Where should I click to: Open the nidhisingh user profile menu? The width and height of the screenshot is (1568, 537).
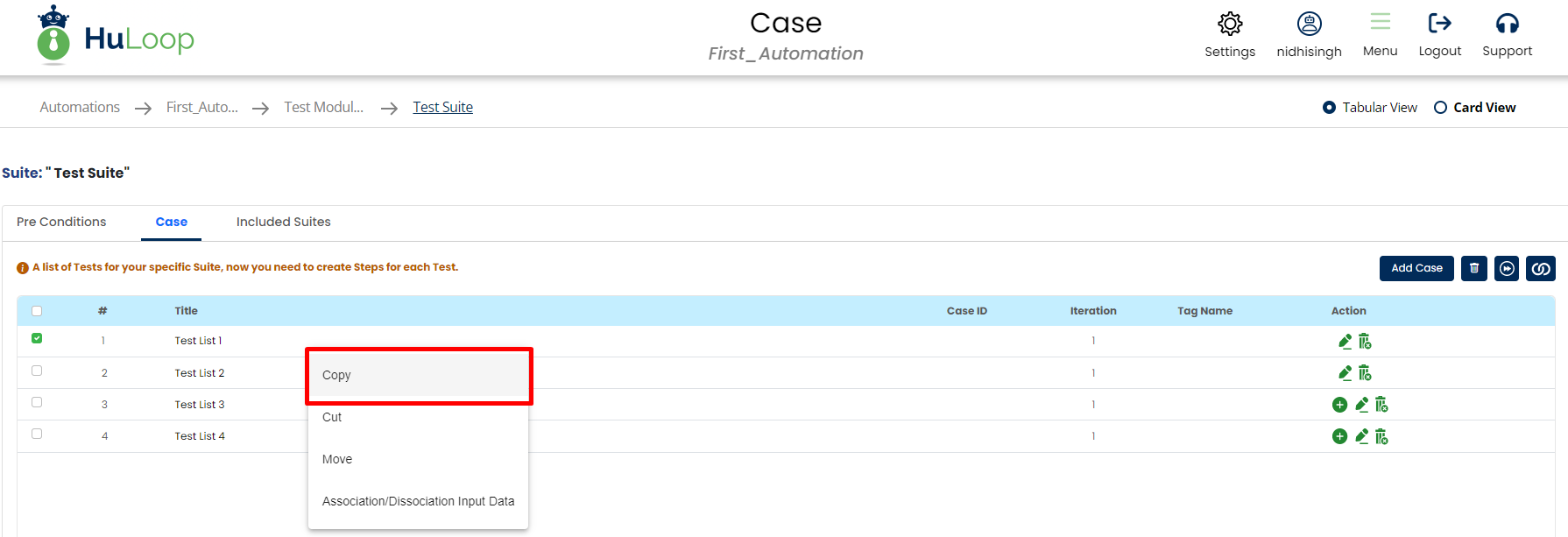[x=1309, y=24]
